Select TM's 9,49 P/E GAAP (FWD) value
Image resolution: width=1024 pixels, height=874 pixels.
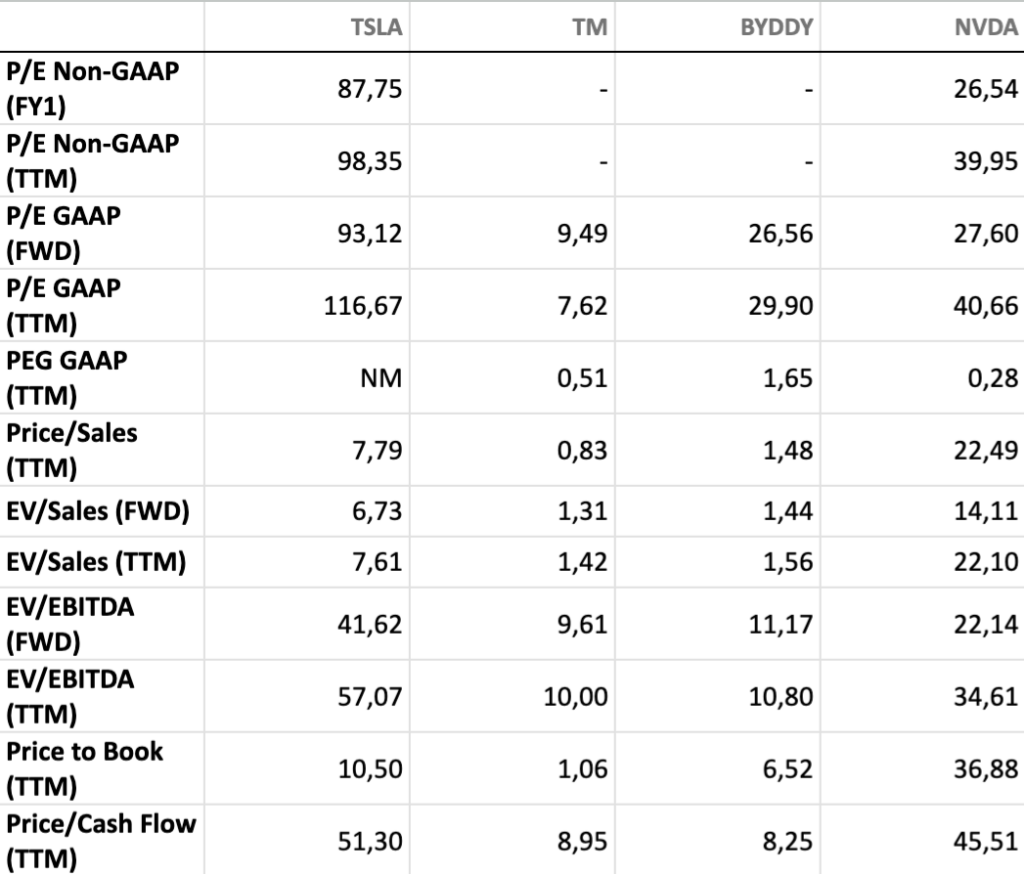pyautogui.click(x=582, y=234)
